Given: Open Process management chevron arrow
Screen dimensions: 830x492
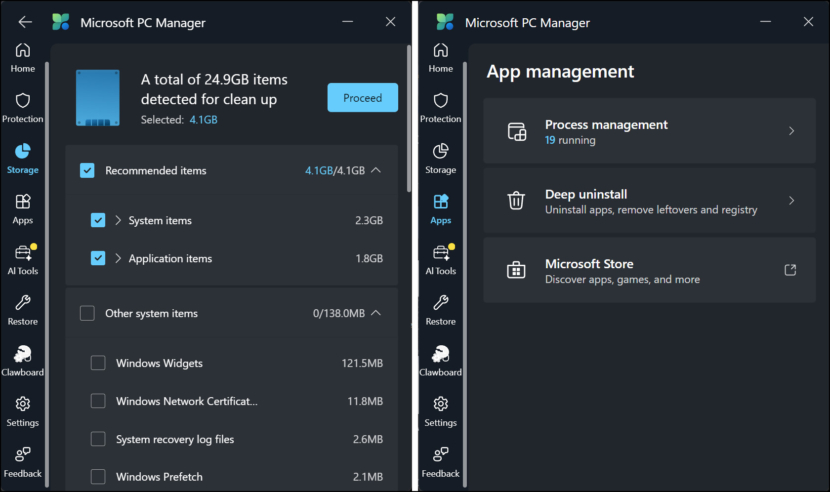Looking at the screenshot, I should pyautogui.click(x=791, y=131).
